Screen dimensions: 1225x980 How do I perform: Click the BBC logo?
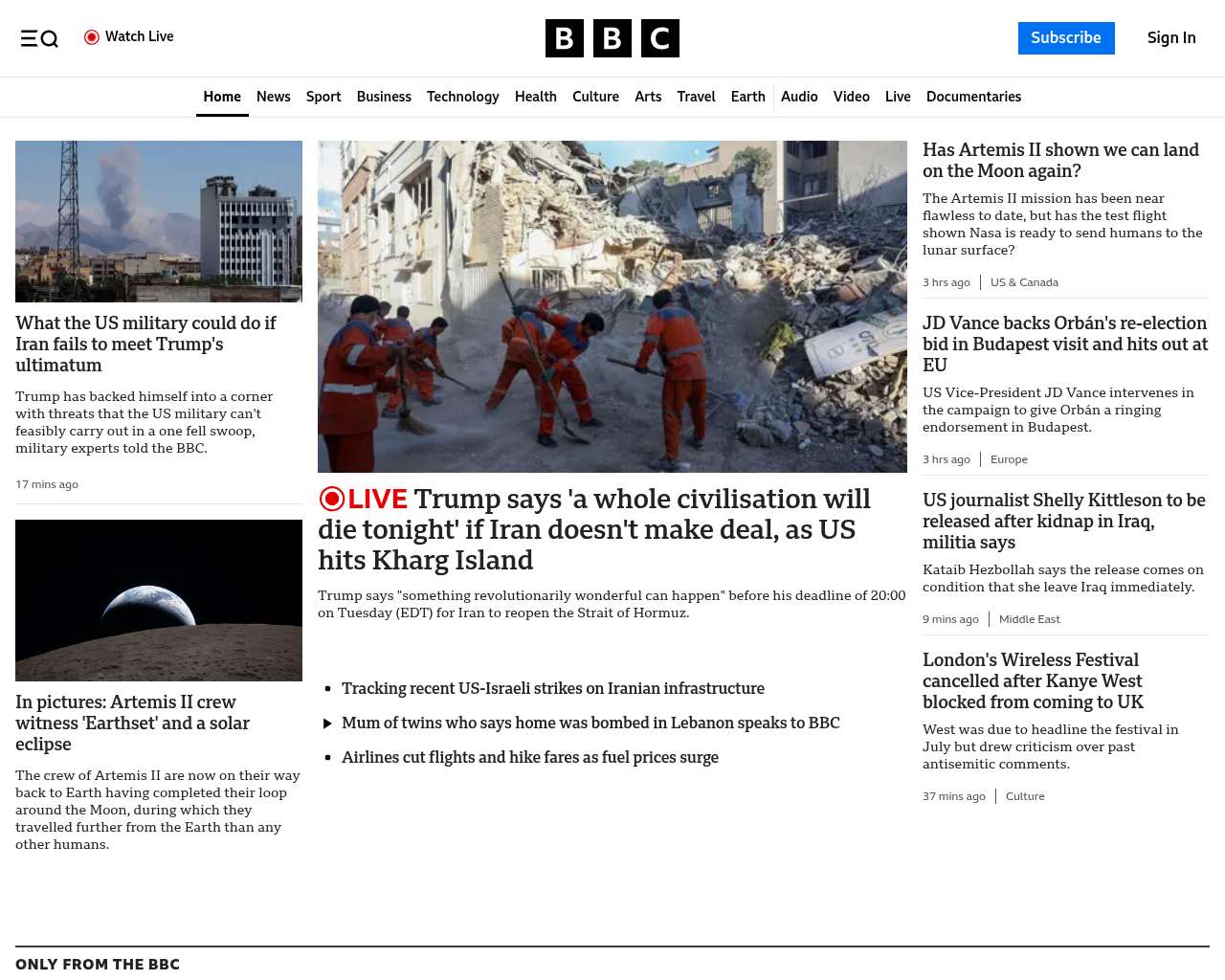coord(612,38)
